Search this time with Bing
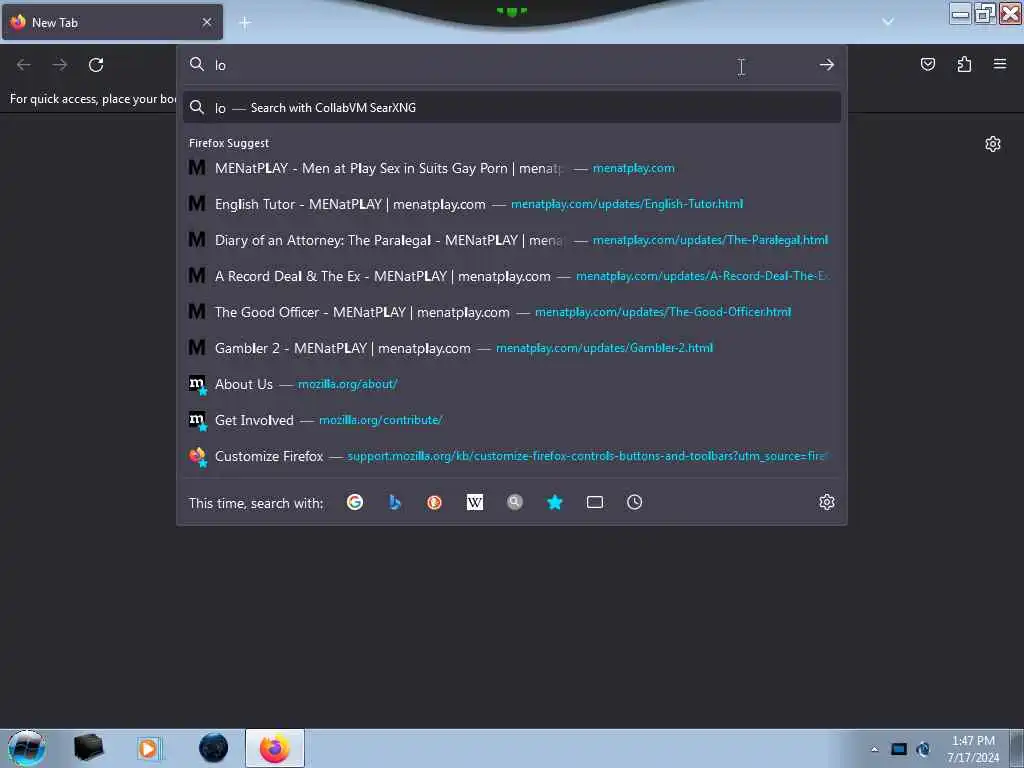This screenshot has width=1024, height=768. point(394,502)
